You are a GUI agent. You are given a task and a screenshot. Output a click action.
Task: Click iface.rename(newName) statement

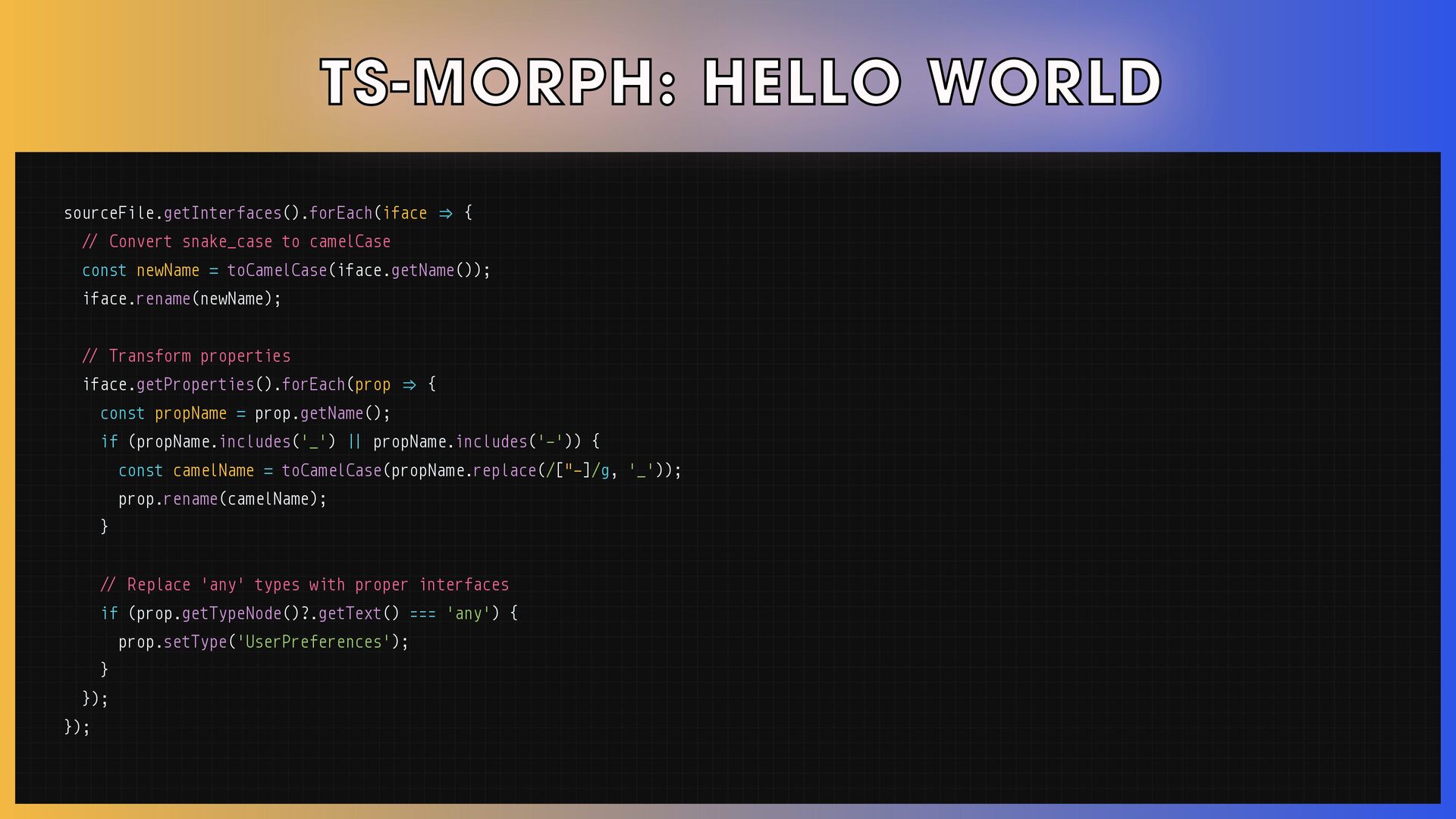point(181,299)
